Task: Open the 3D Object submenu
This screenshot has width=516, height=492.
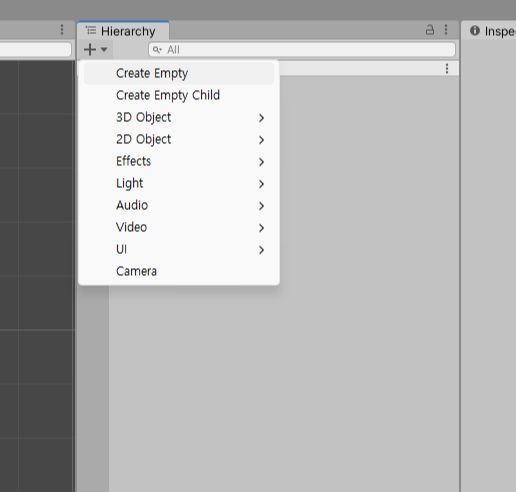Action: tap(179, 117)
